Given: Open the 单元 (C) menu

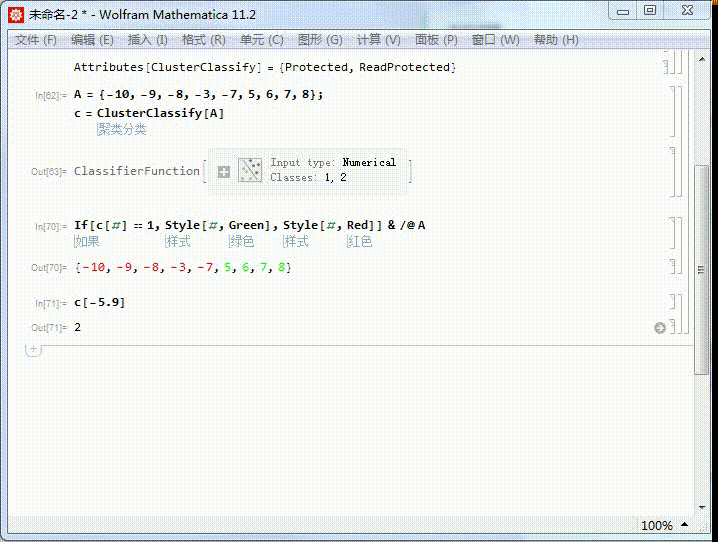Looking at the screenshot, I should [261, 40].
